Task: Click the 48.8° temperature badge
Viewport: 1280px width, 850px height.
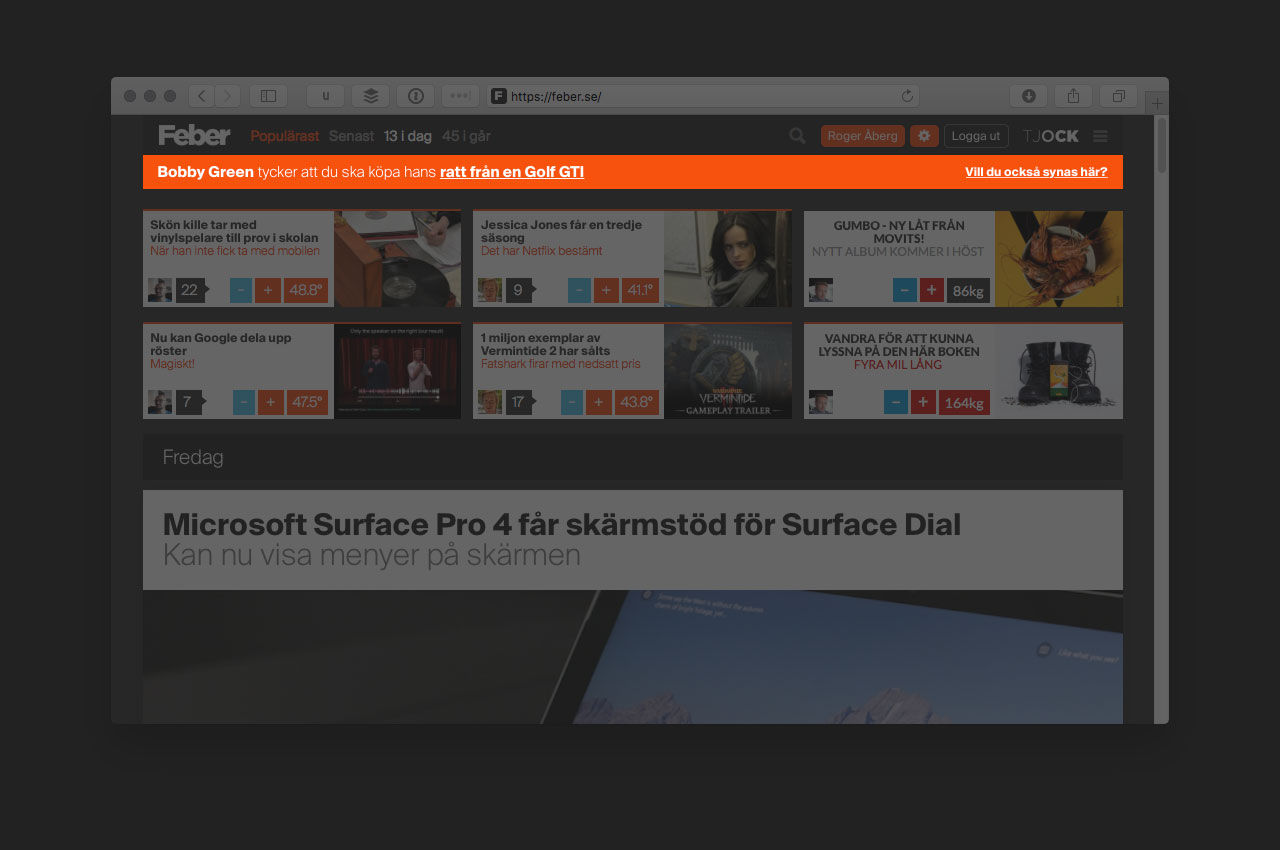Action: click(x=306, y=290)
